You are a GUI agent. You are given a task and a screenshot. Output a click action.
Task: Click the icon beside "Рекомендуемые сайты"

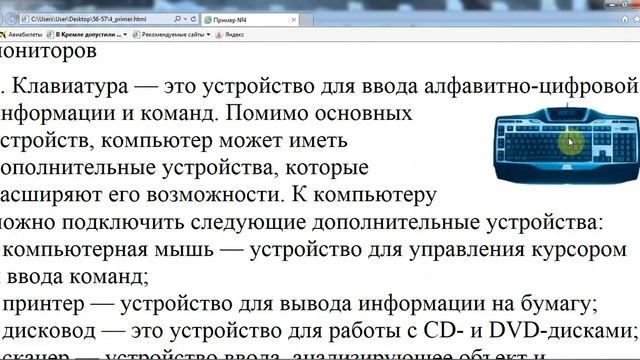coord(136,35)
